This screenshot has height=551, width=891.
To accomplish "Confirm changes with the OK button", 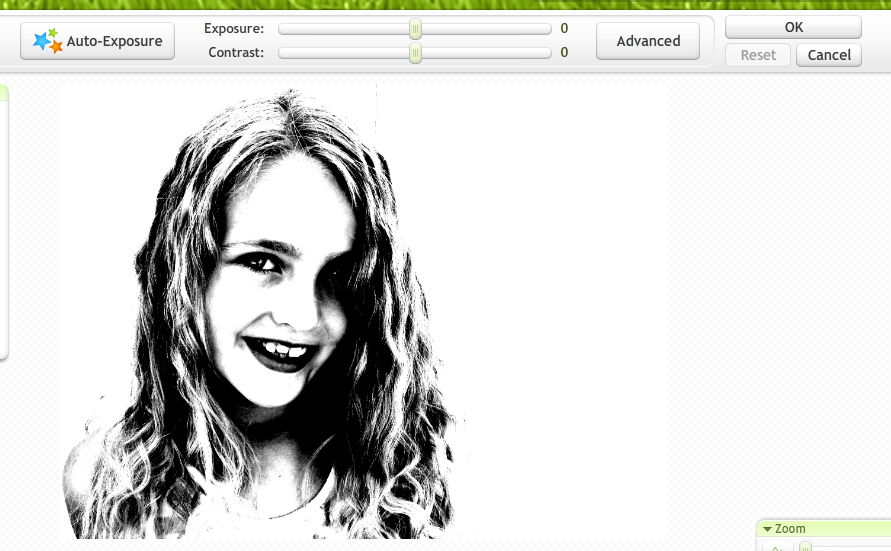I will [x=793, y=27].
